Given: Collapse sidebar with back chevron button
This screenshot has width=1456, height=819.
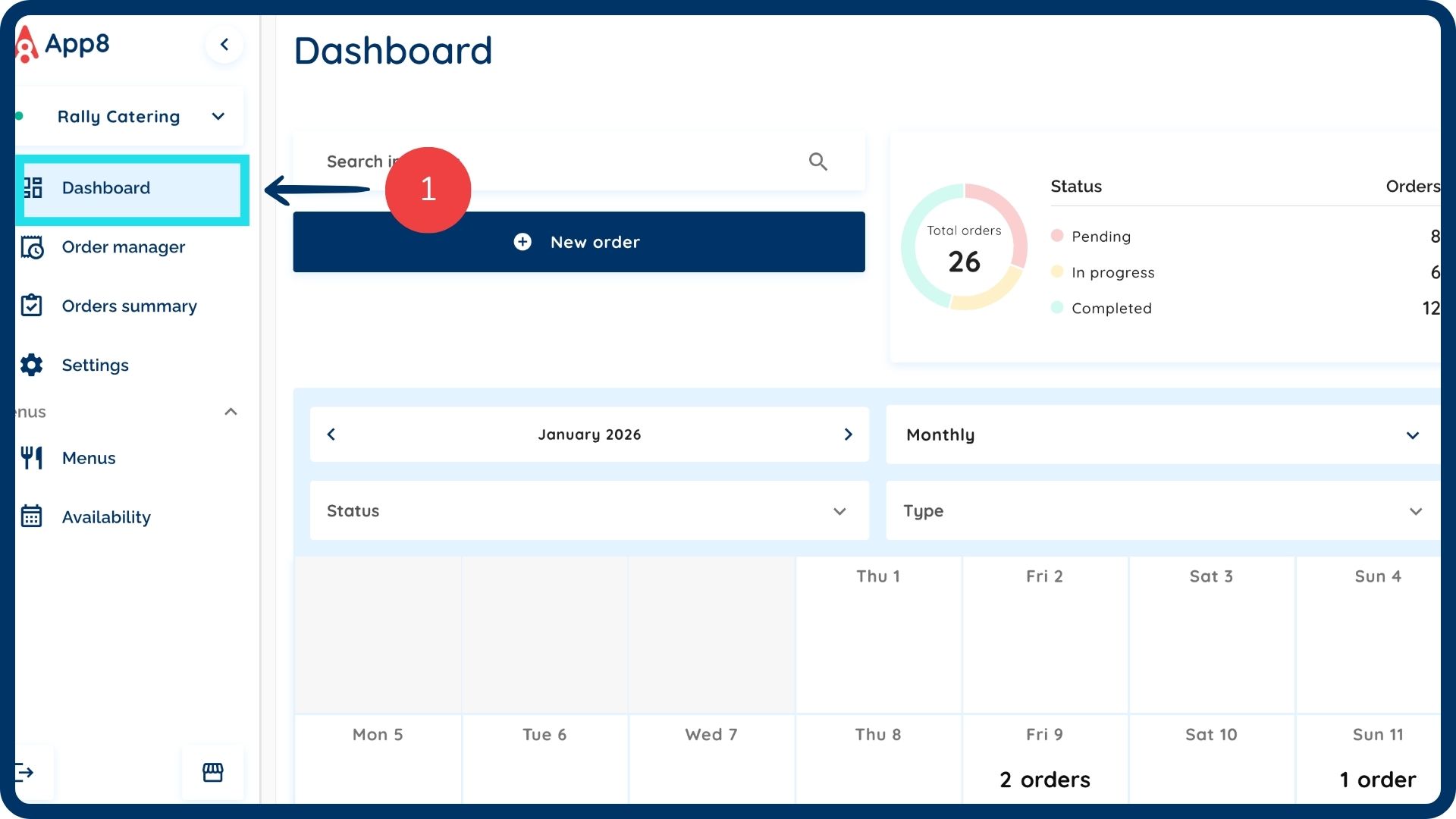Looking at the screenshot, I should point(224,45).
